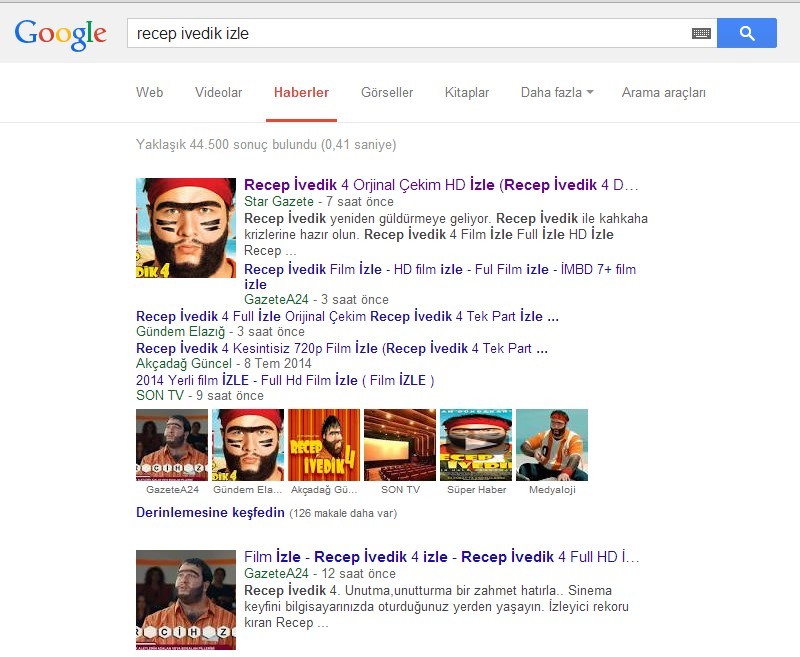This screenshot has width=800, height=657.
Task: Click the Derinlemesine keşfedin link
Action: click(210, 512)
